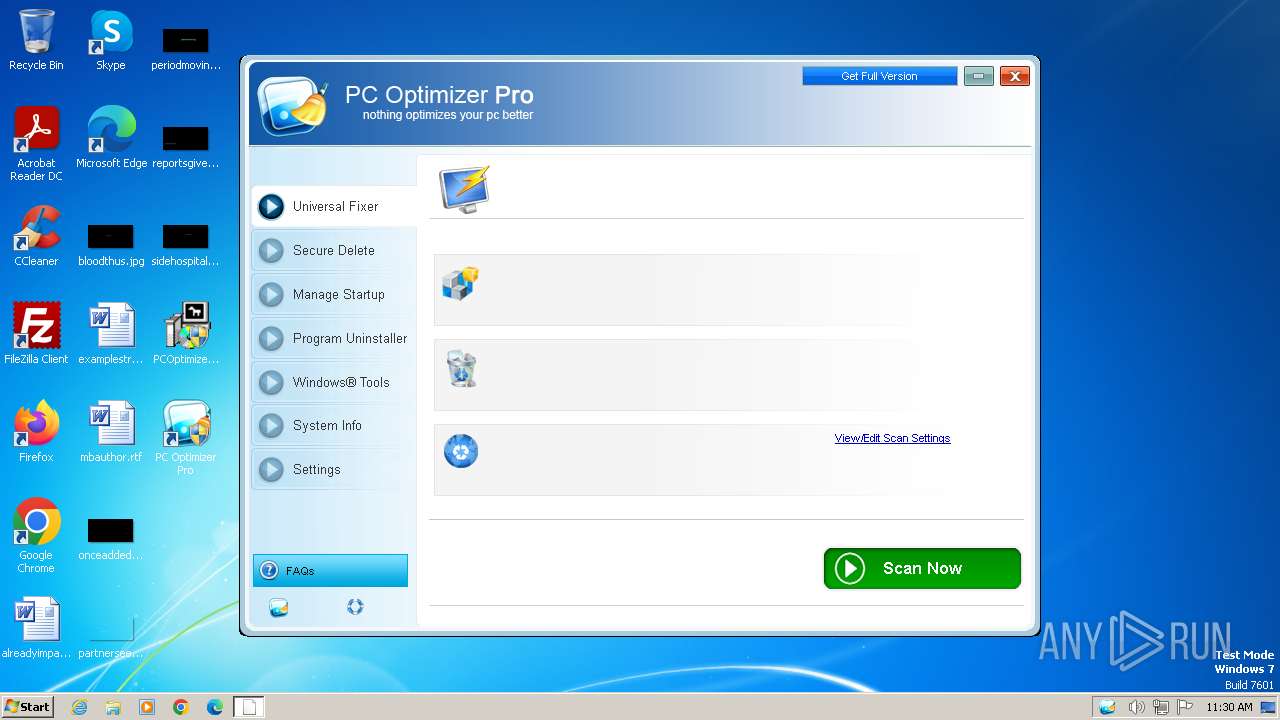Image resolution: width=1280 pixels, height=720 pixels.
Task: Select the Google Chrome desktop shortcut
Action: click(36, 536)
